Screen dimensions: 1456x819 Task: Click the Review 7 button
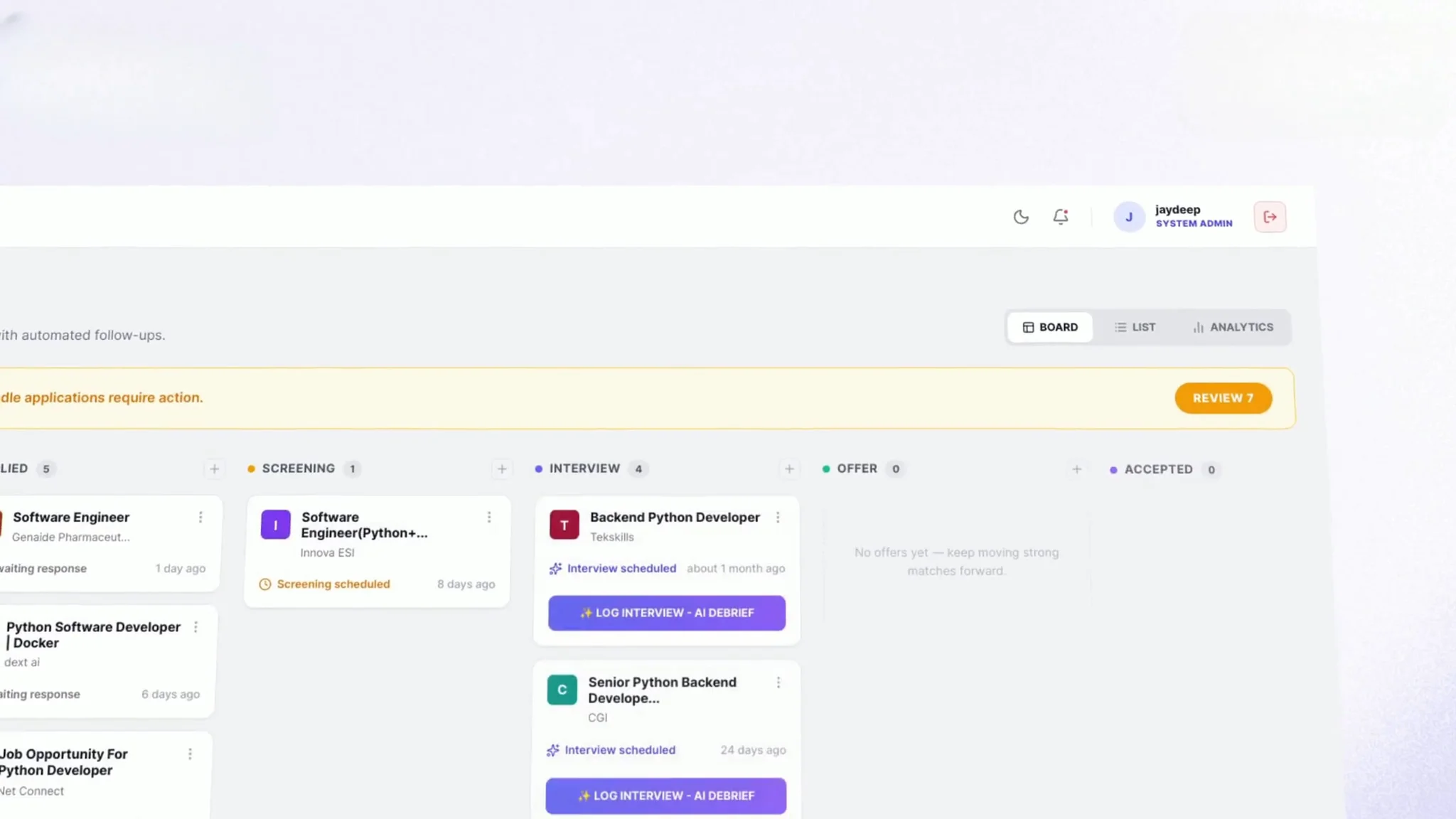point(1223,398)
